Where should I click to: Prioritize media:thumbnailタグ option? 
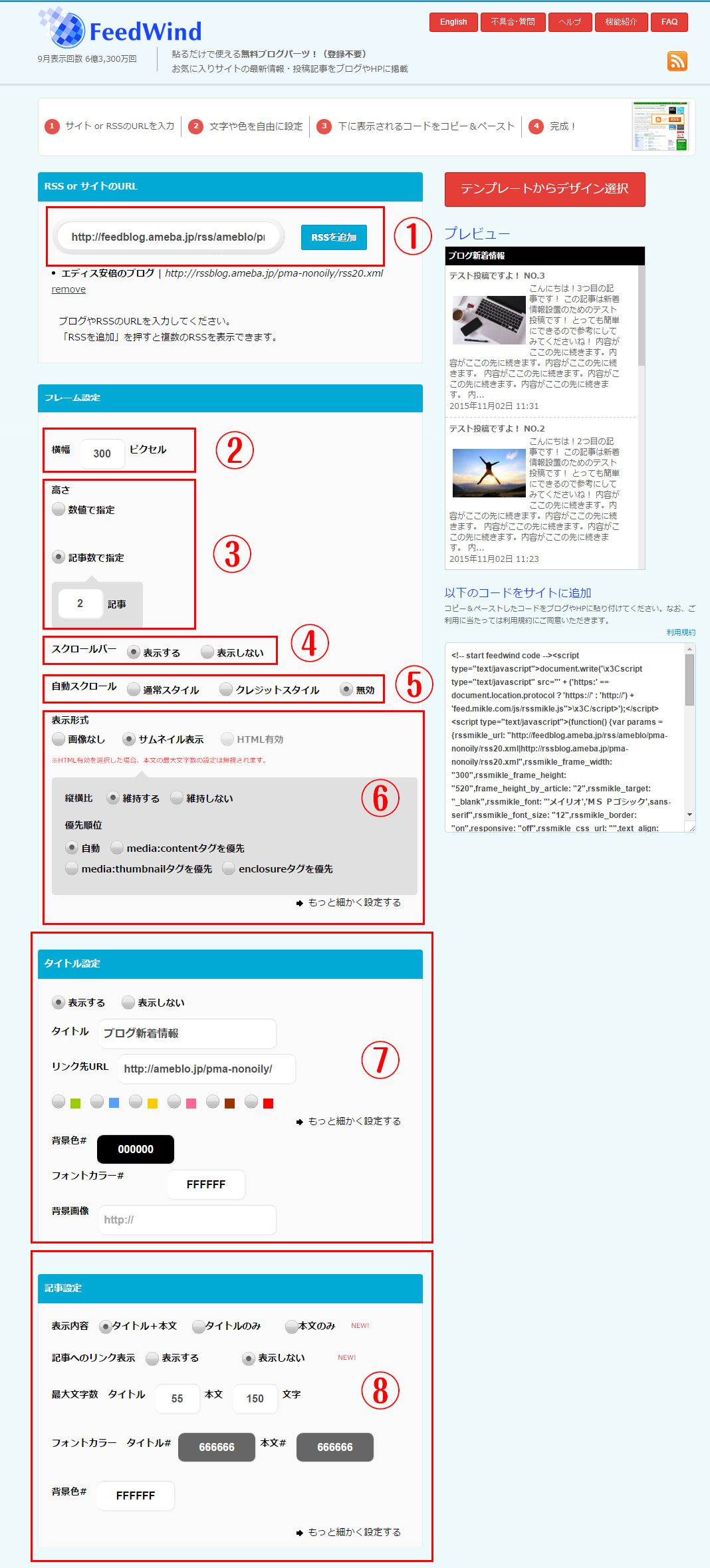(x=72, y=868)
